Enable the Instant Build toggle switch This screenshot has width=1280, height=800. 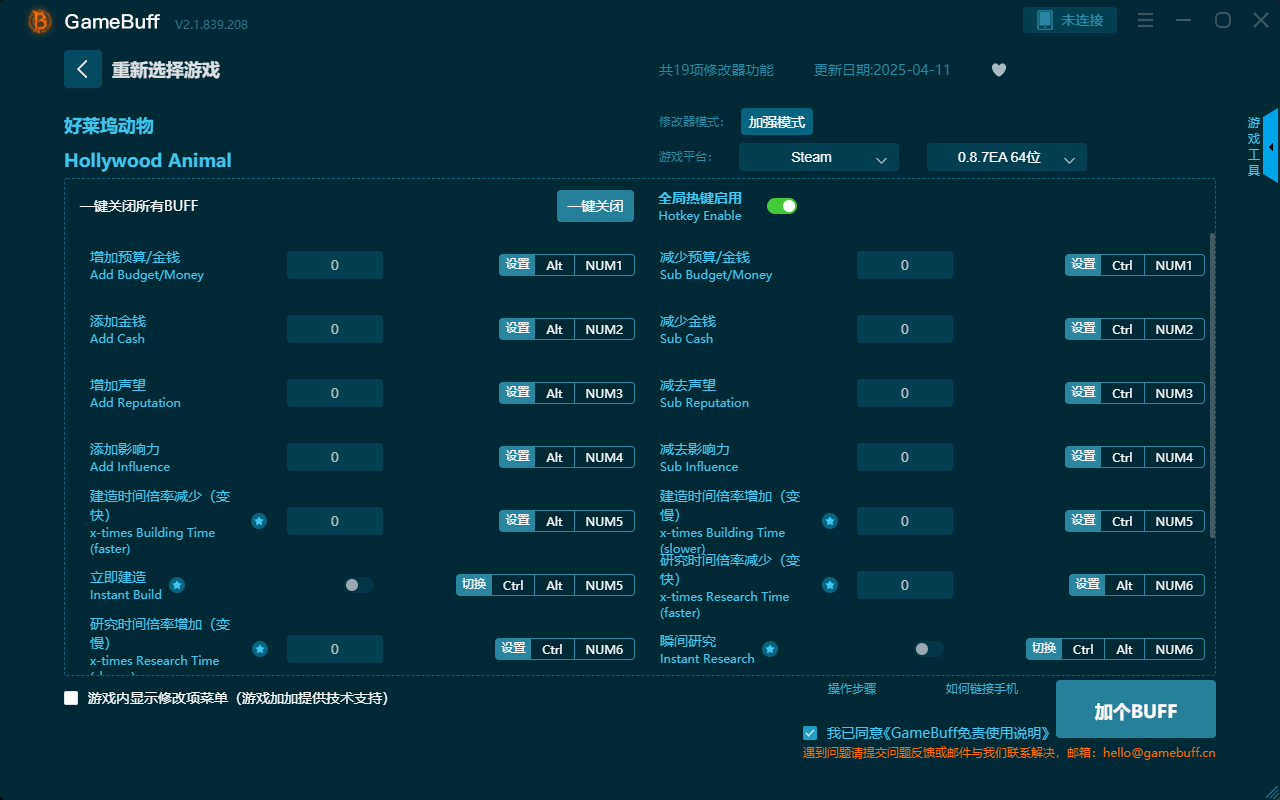[357, 585]
